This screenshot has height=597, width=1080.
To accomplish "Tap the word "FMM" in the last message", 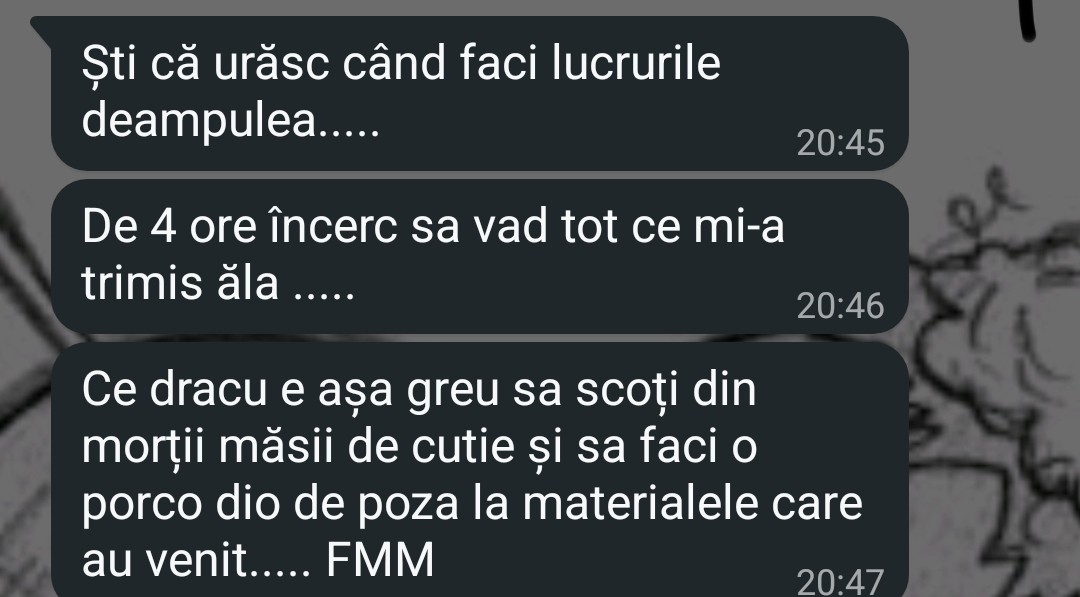I will coord(380,559).
